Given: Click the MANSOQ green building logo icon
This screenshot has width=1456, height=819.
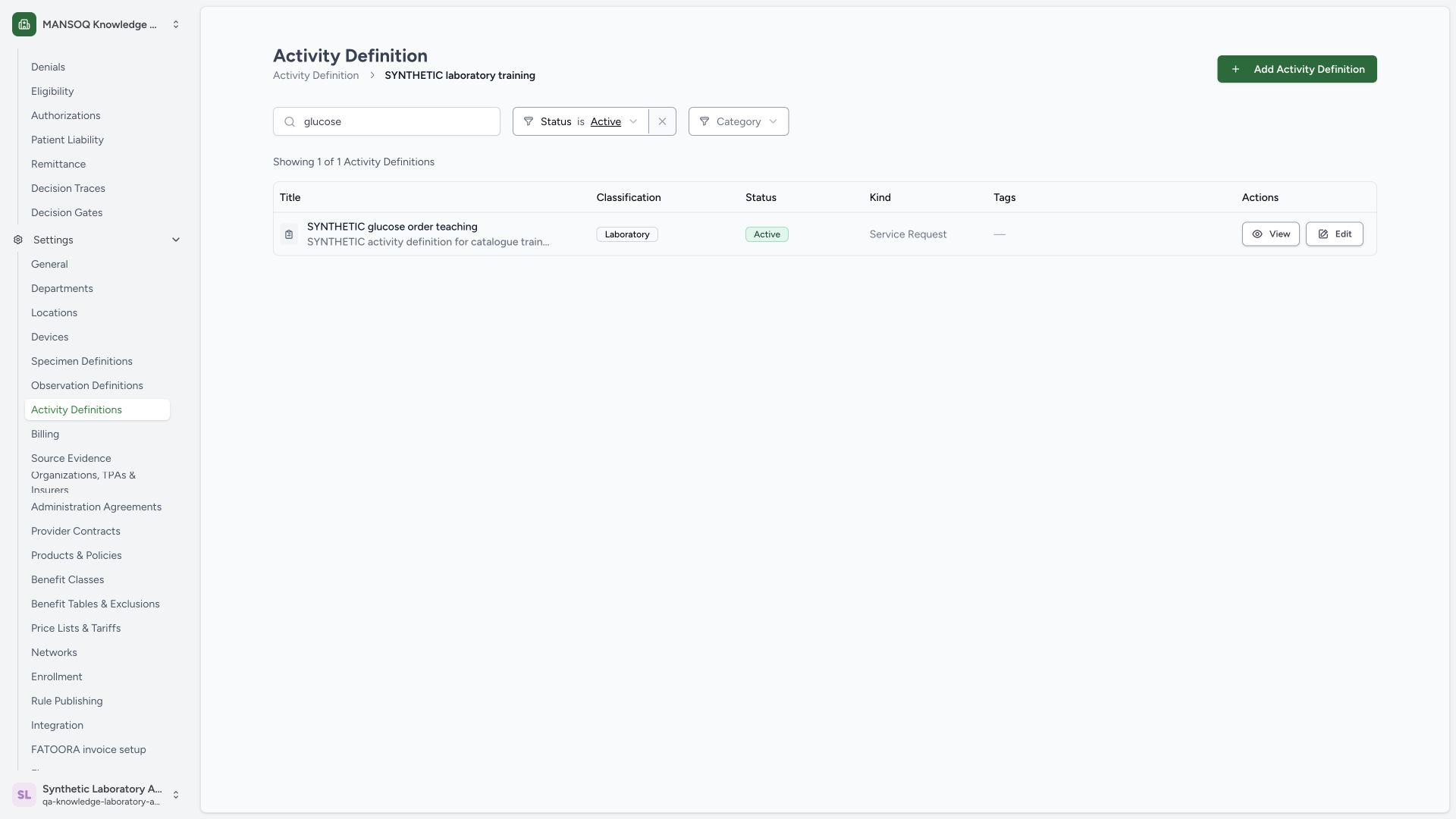Looking at the screenshot, I should (x=24, y=24).
